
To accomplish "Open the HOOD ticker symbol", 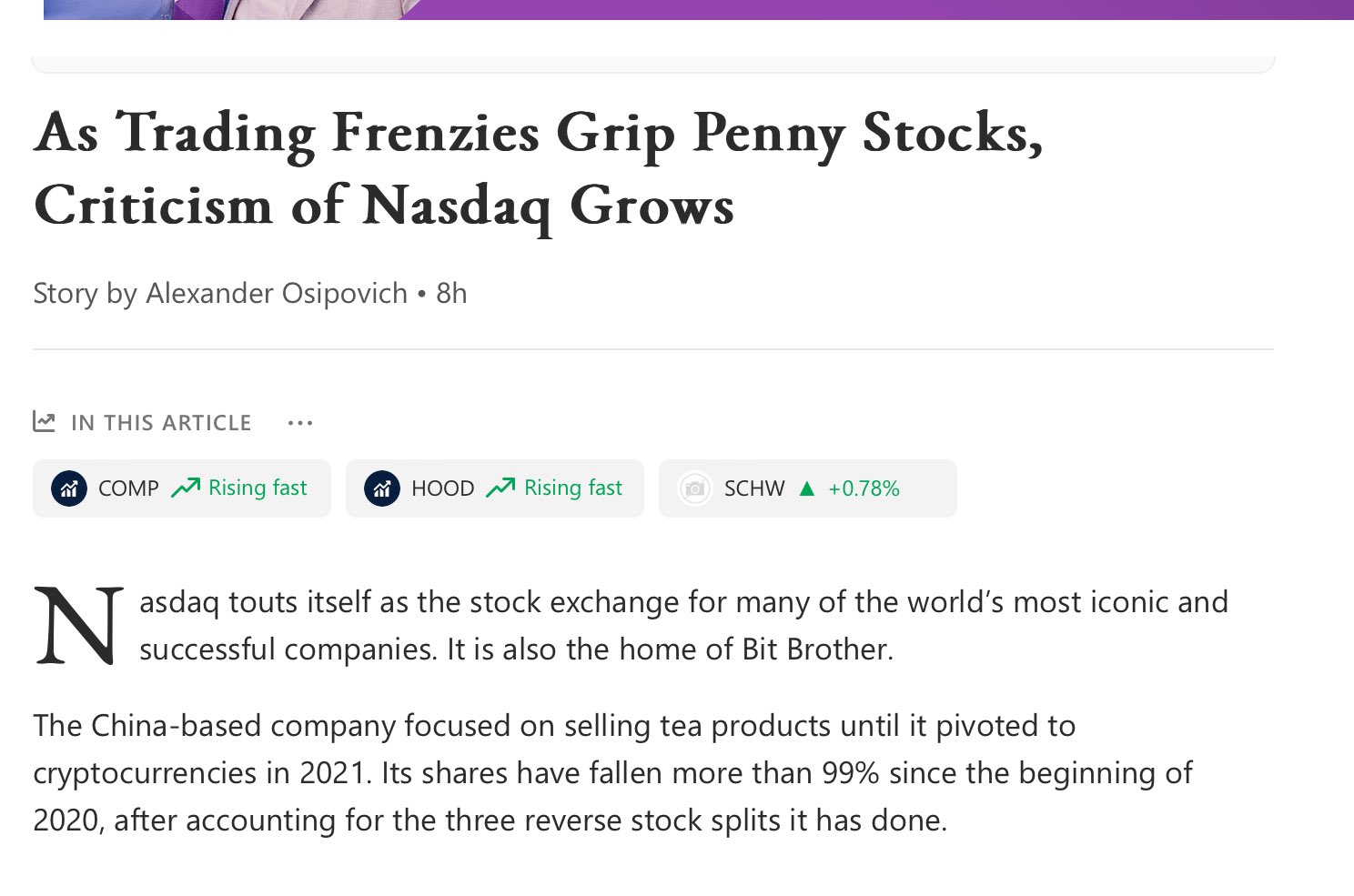I will coord(442,488).
